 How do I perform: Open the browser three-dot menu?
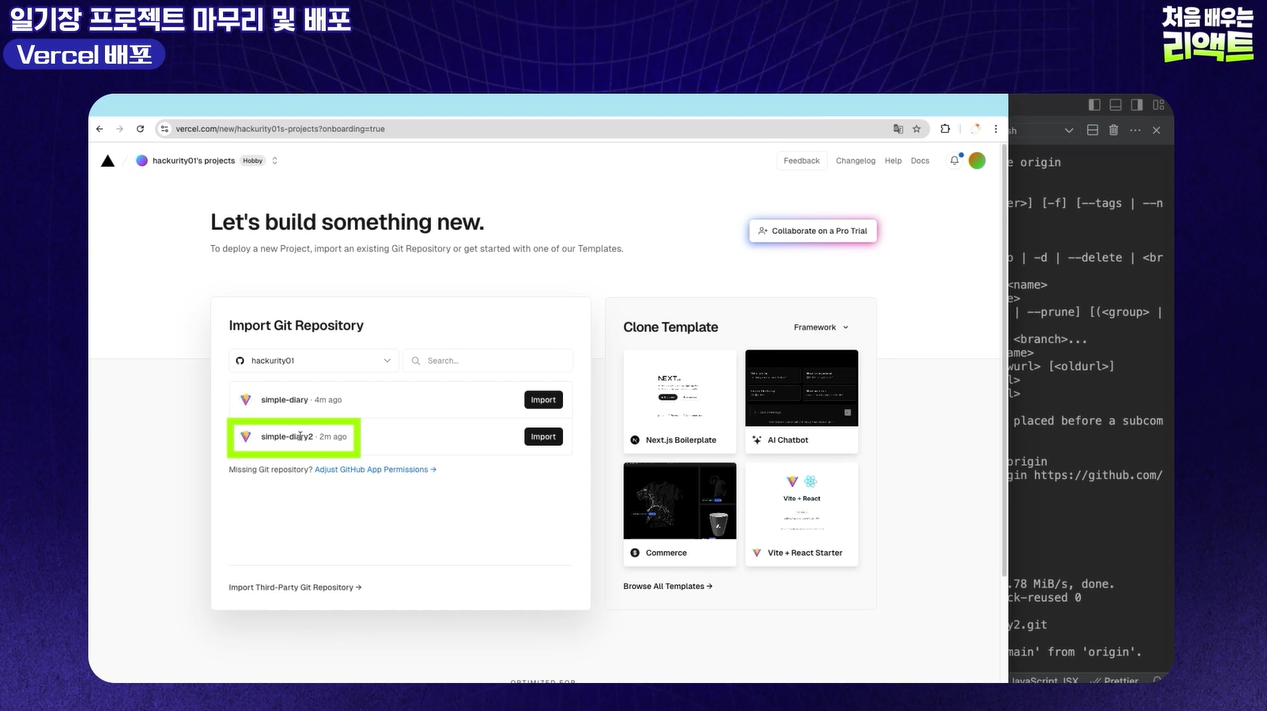pos(995,129)
